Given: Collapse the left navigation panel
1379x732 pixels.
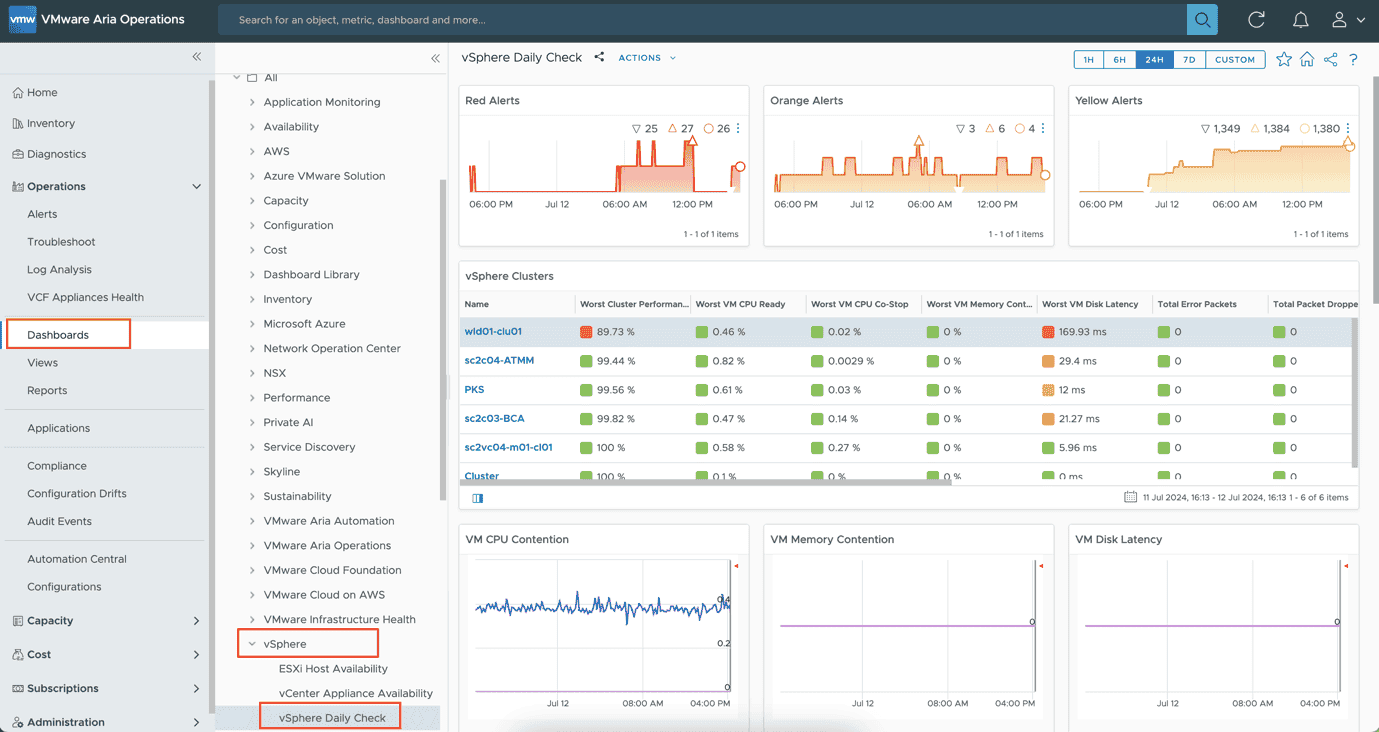Looking at the screenshot, I should coord(197,57).
